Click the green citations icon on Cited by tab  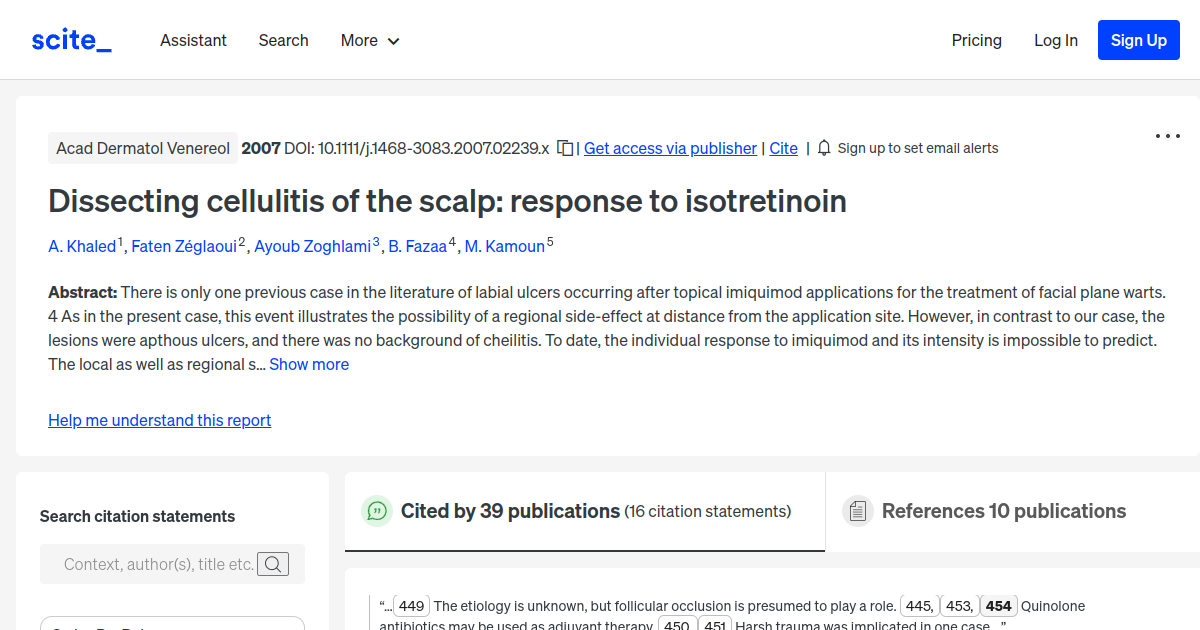376,511
